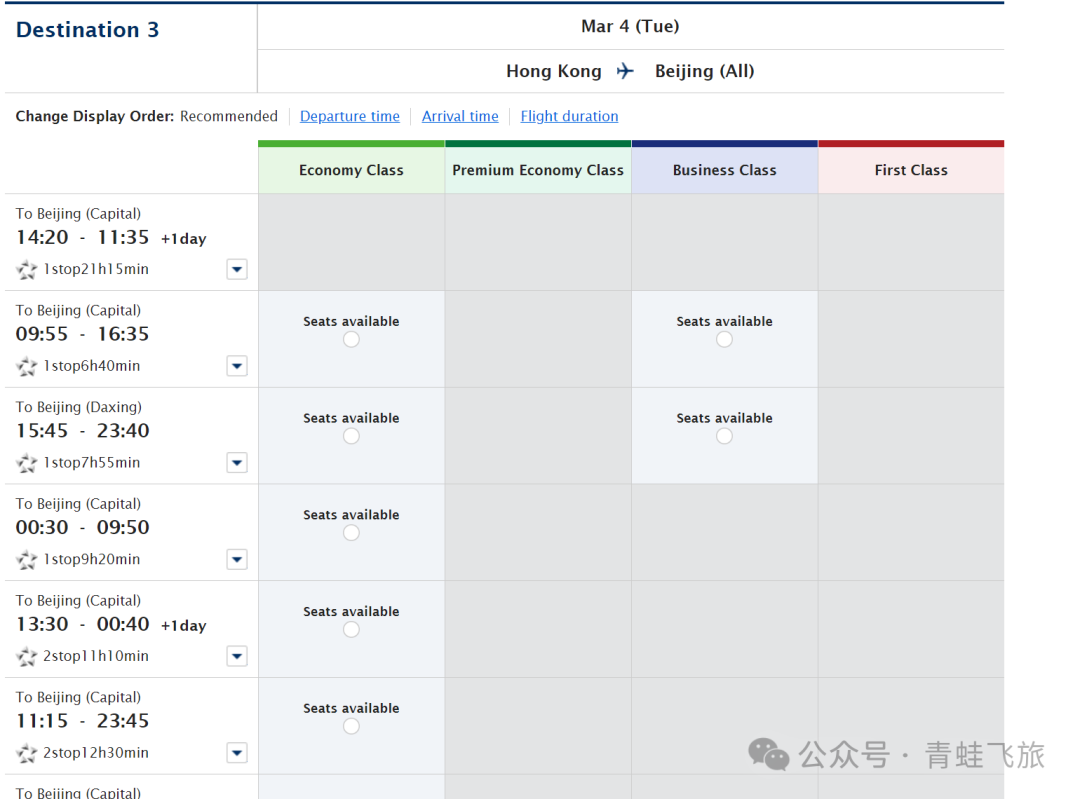Viewport: 1080px width, 799px height.
Task: Click the 2stop11h10min duration text
Action: (x=96, y=656)
